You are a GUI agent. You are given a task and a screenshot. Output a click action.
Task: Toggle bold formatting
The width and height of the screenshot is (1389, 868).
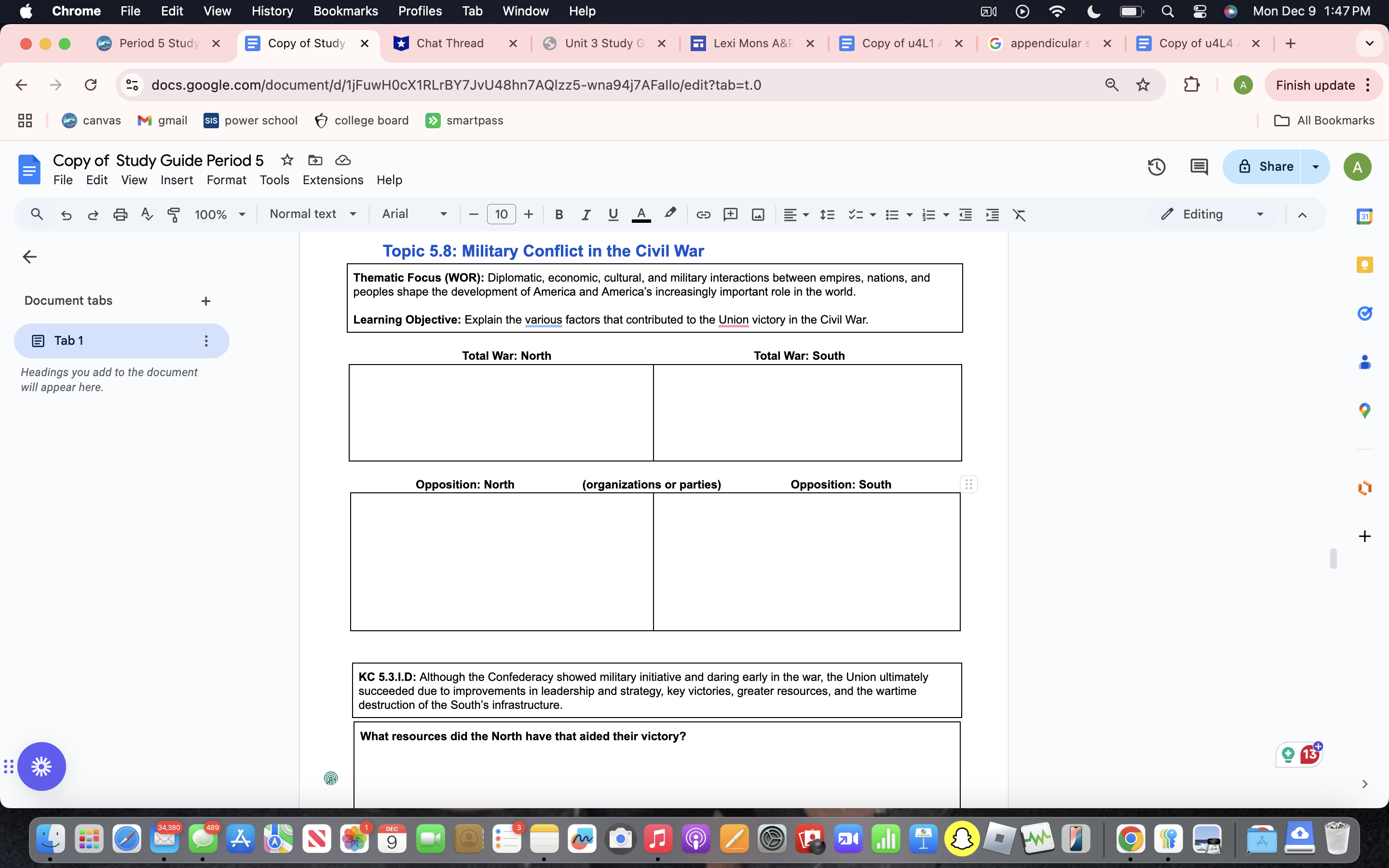558,215
